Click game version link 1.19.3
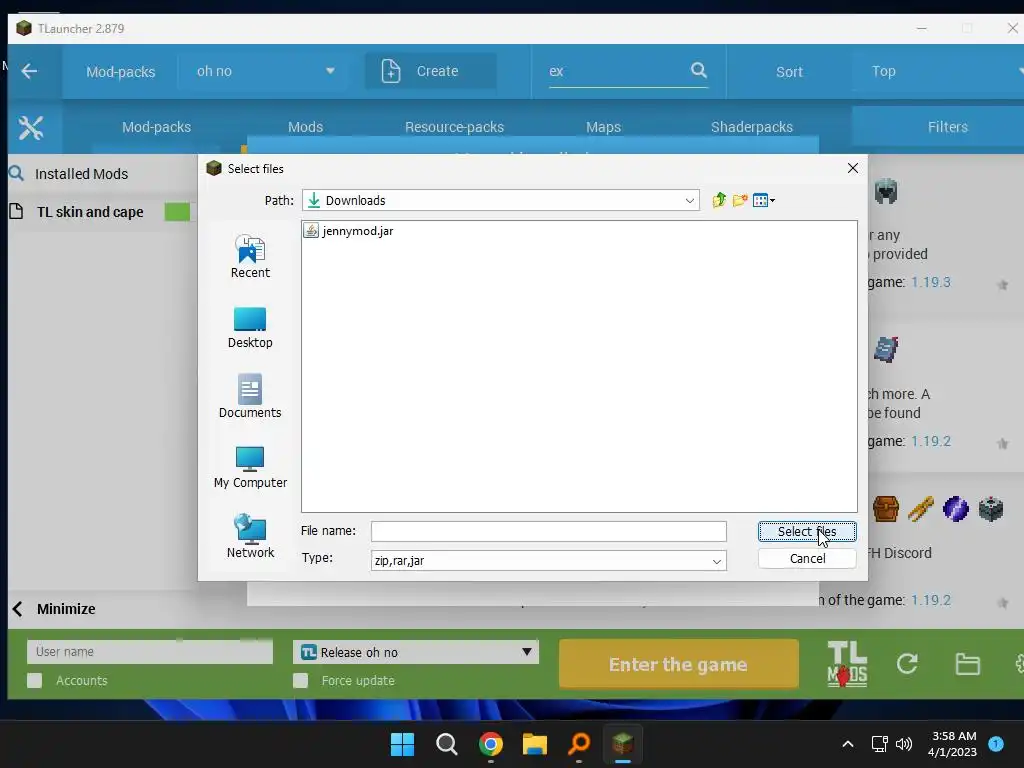 [931, 282]
